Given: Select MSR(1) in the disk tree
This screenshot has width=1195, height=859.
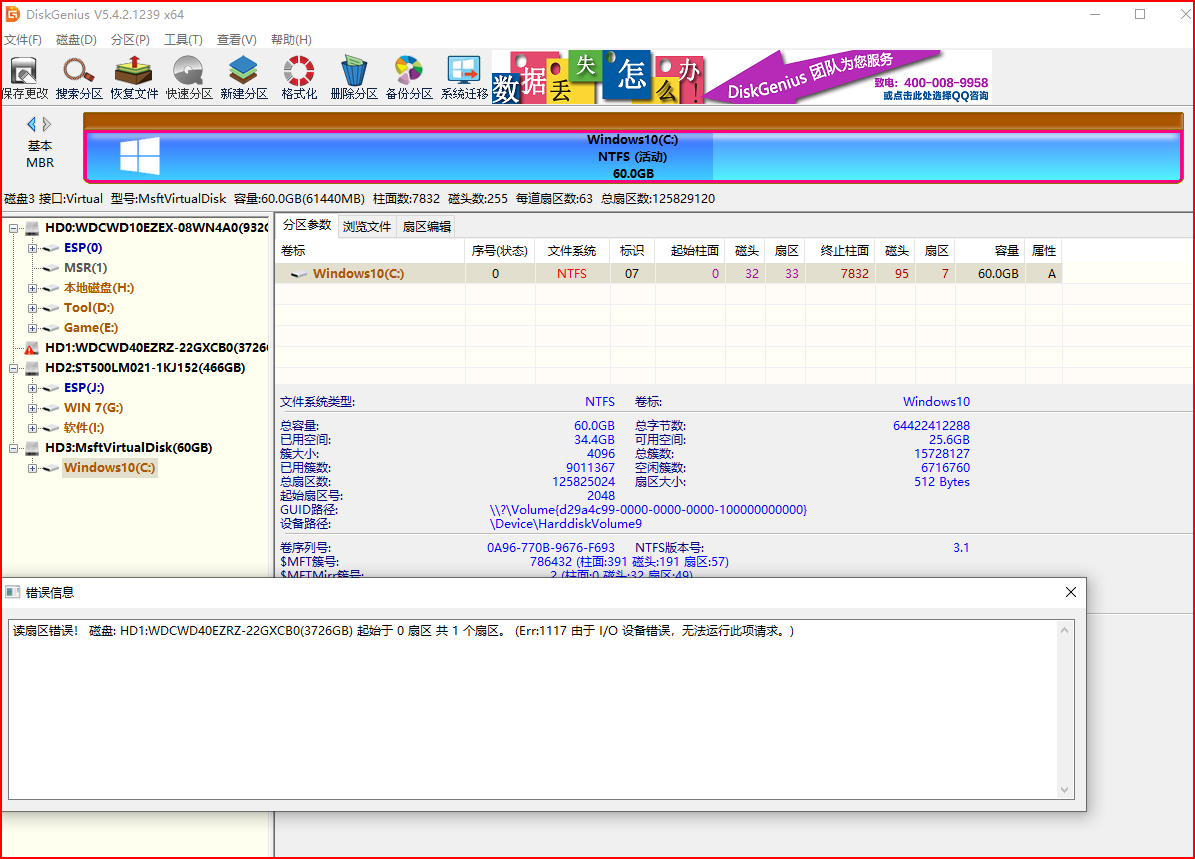Looking at the screenshot, I should 85,268.
